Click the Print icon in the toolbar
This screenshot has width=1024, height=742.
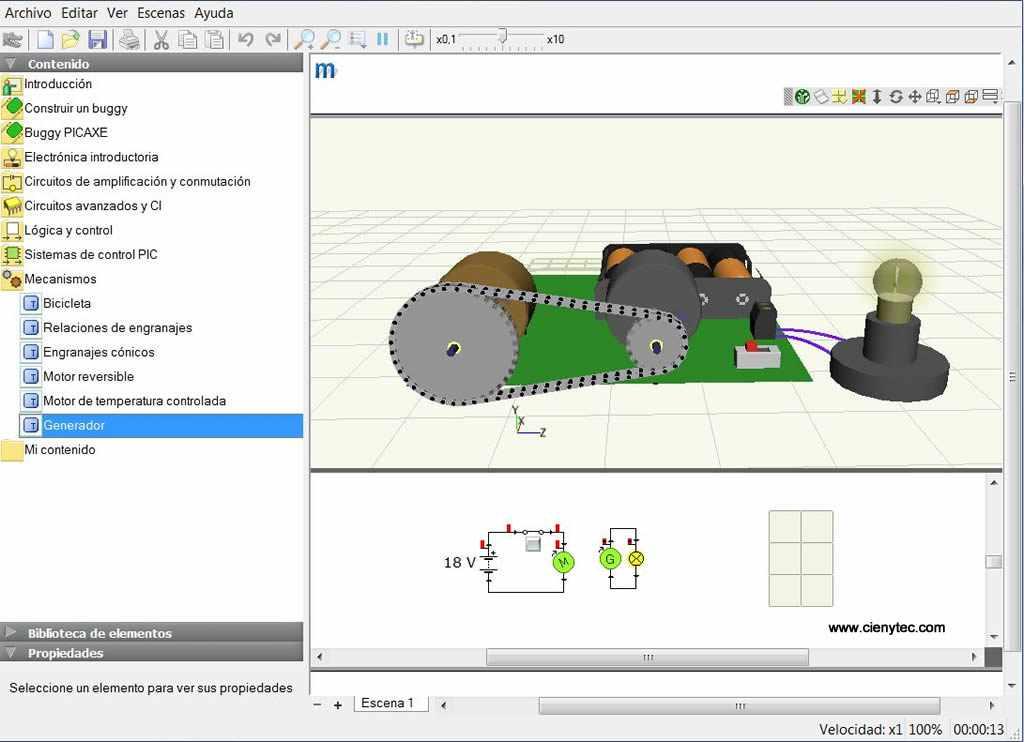129,40
